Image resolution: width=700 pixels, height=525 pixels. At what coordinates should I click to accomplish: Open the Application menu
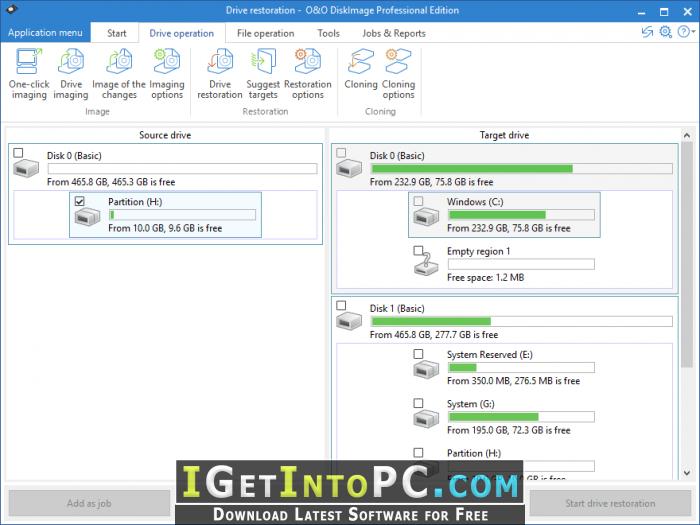(45, 33)
